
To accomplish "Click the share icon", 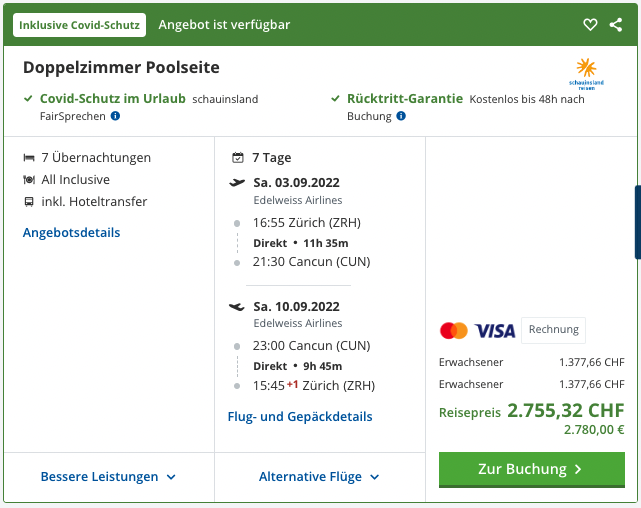I will click(x=615, y=24).
